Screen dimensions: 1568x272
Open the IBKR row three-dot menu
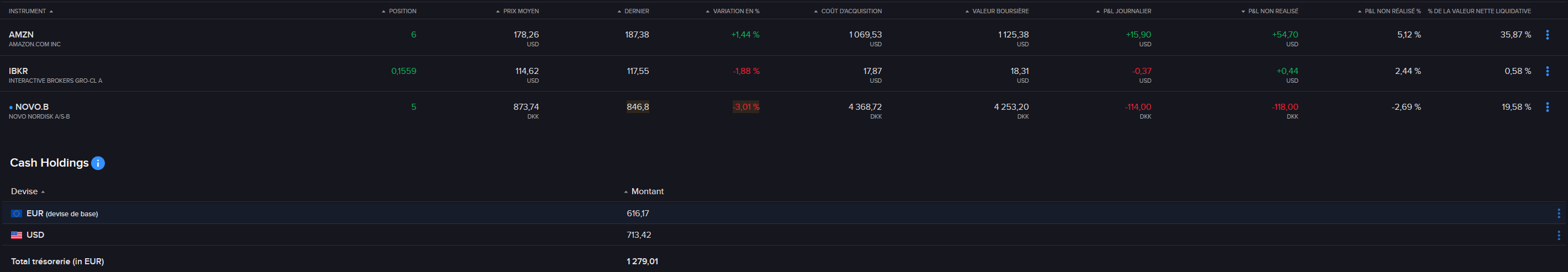(x=1548, y=71)
